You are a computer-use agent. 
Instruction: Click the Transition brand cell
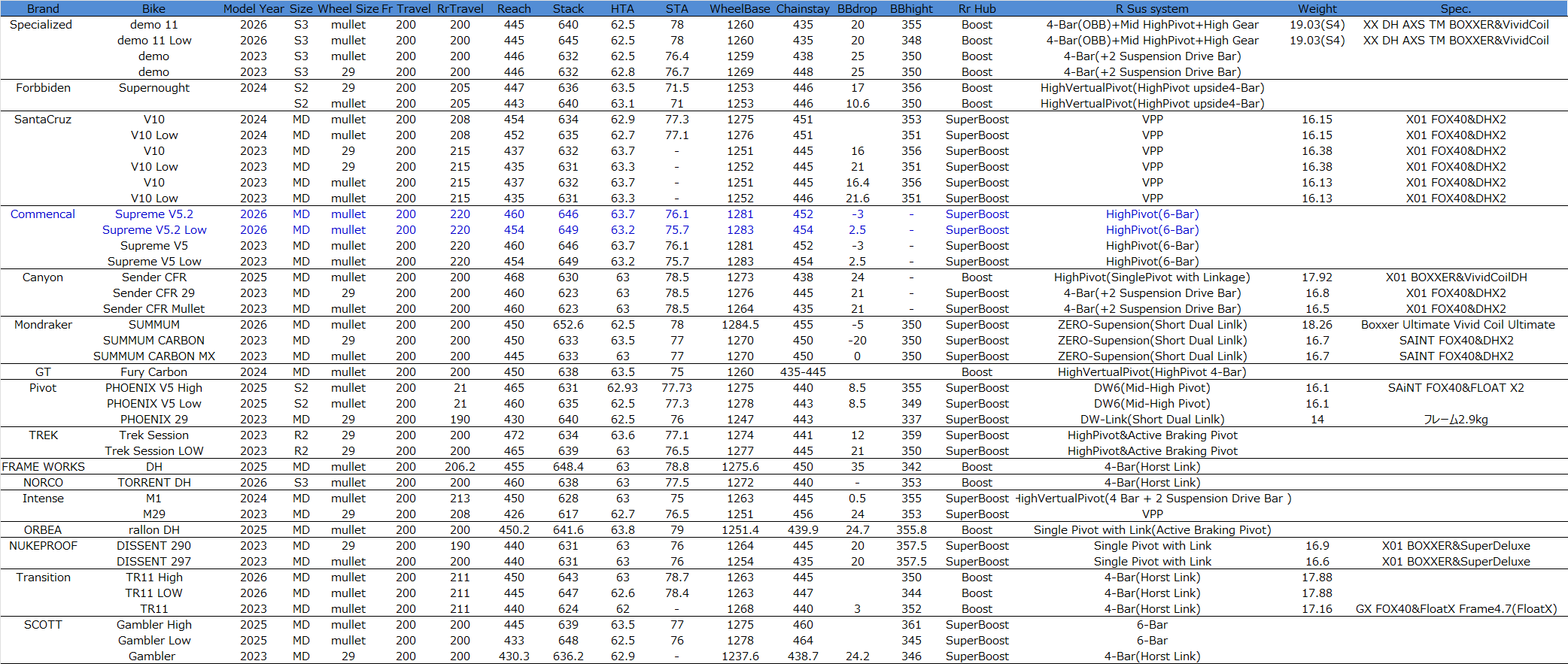43,578
